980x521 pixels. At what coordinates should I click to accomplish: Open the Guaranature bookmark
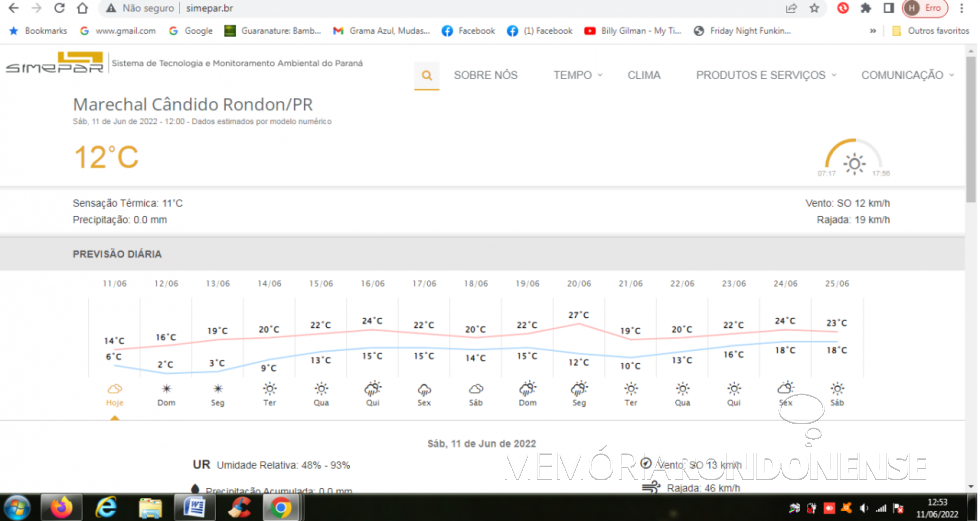tap(272, 31)
